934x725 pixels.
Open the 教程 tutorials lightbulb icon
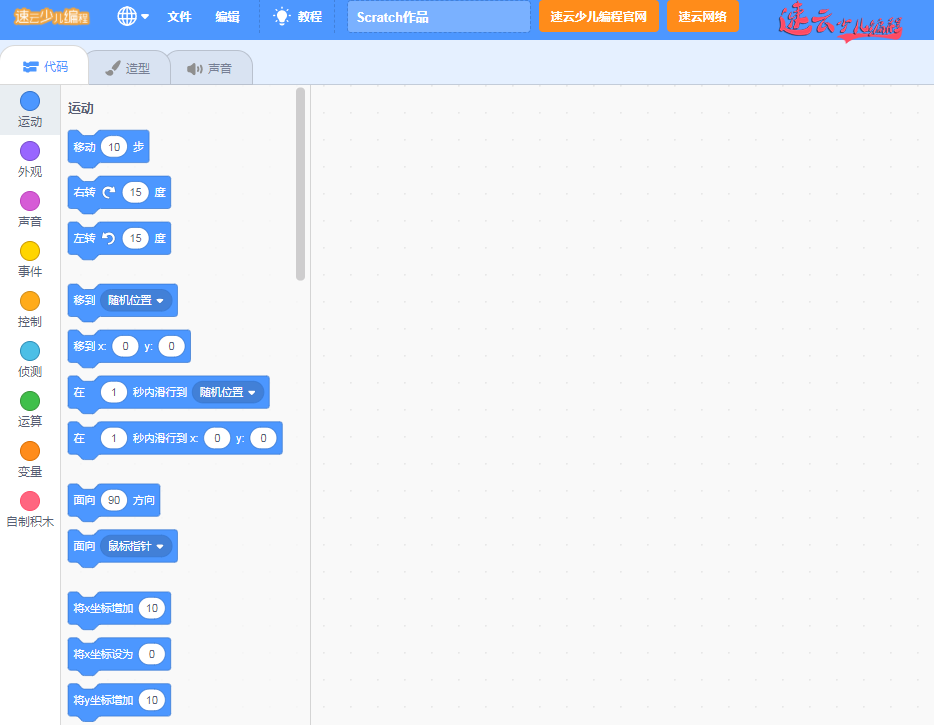[x=282, y=16]
